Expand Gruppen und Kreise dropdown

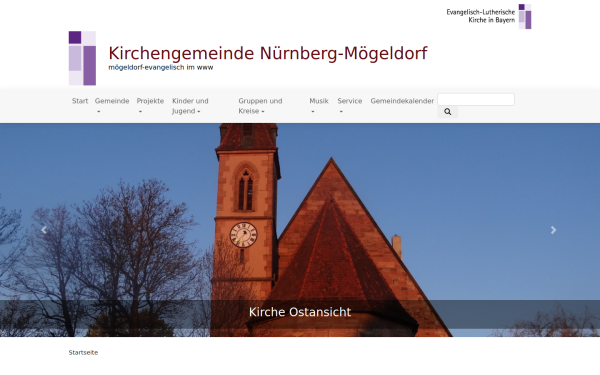260,106
